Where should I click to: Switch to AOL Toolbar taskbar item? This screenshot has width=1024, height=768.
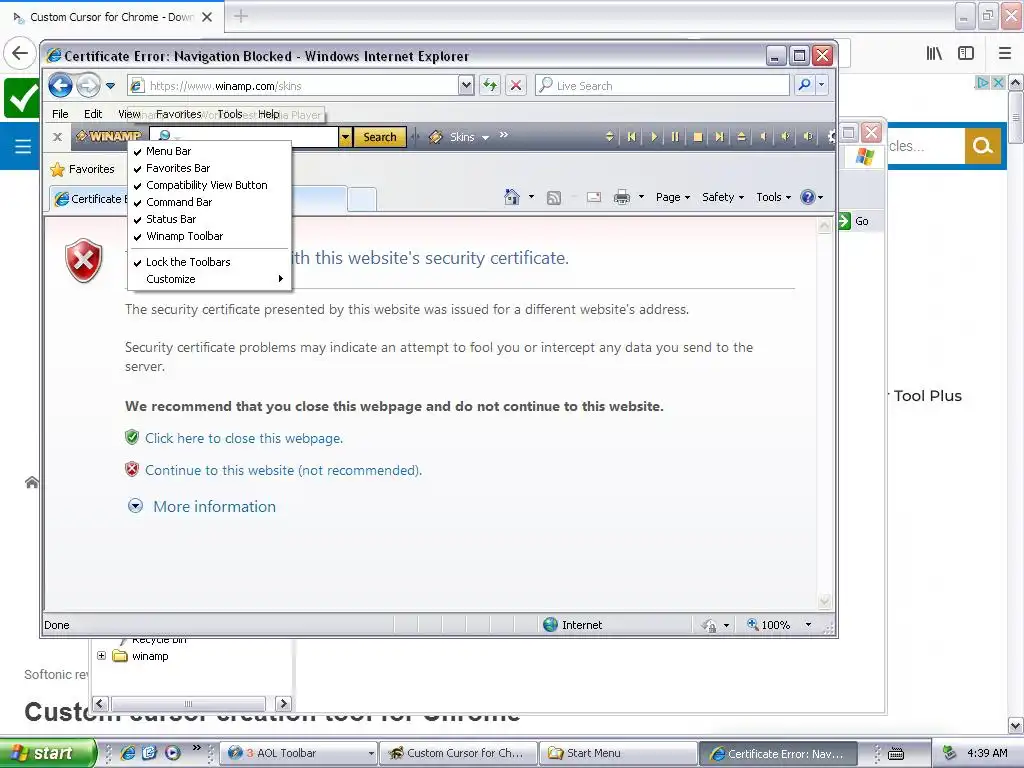(299, 753)
